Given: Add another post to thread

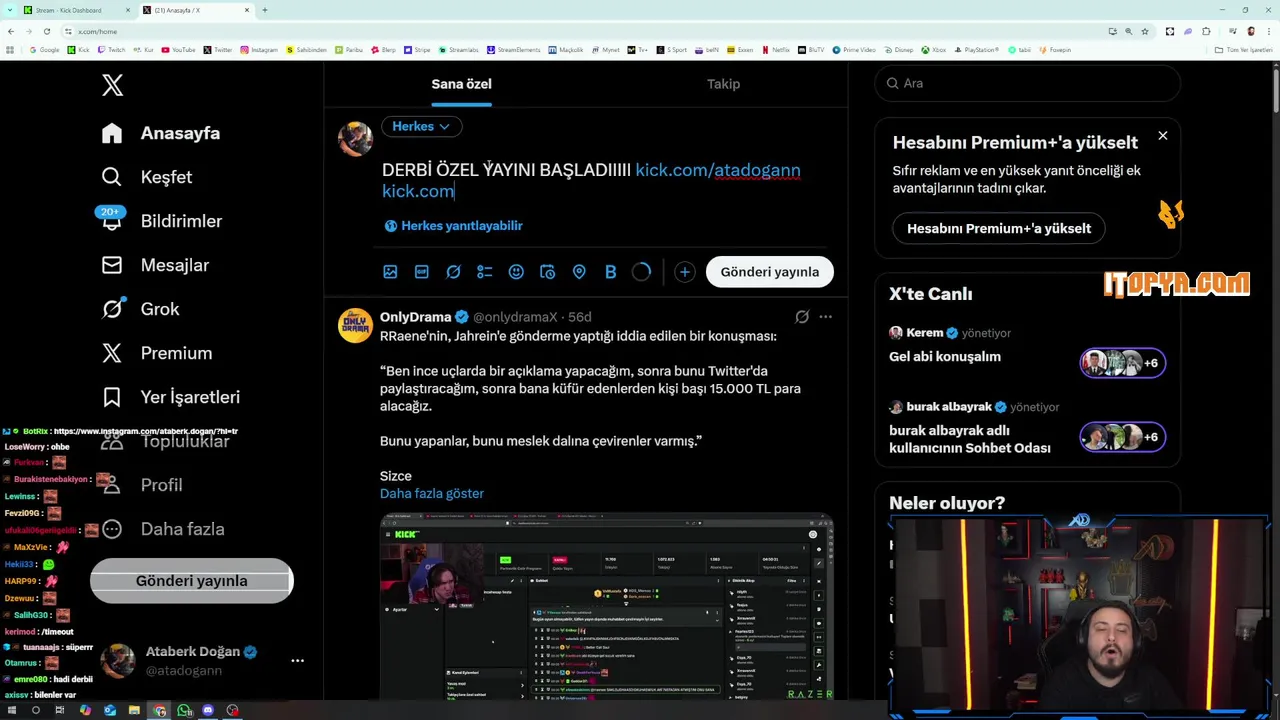Looking at the screenshot, I should 684,272.
